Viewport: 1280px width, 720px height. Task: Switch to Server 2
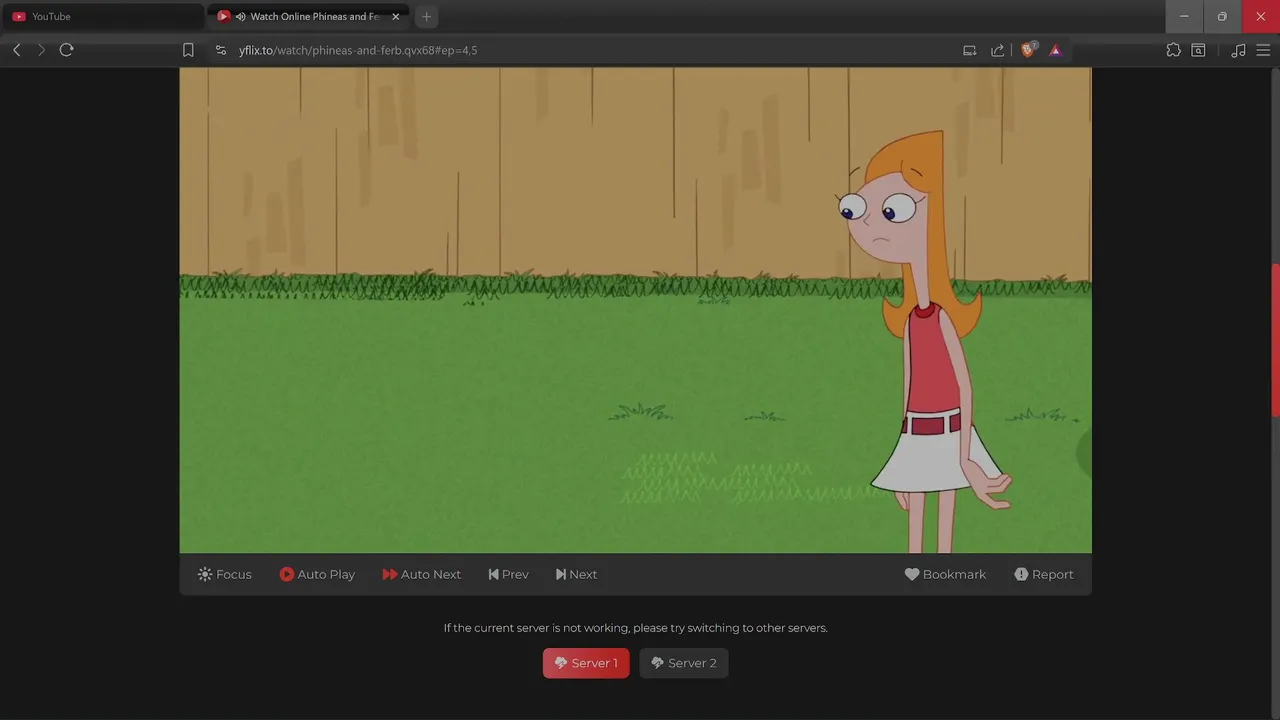tap(684, 663)
